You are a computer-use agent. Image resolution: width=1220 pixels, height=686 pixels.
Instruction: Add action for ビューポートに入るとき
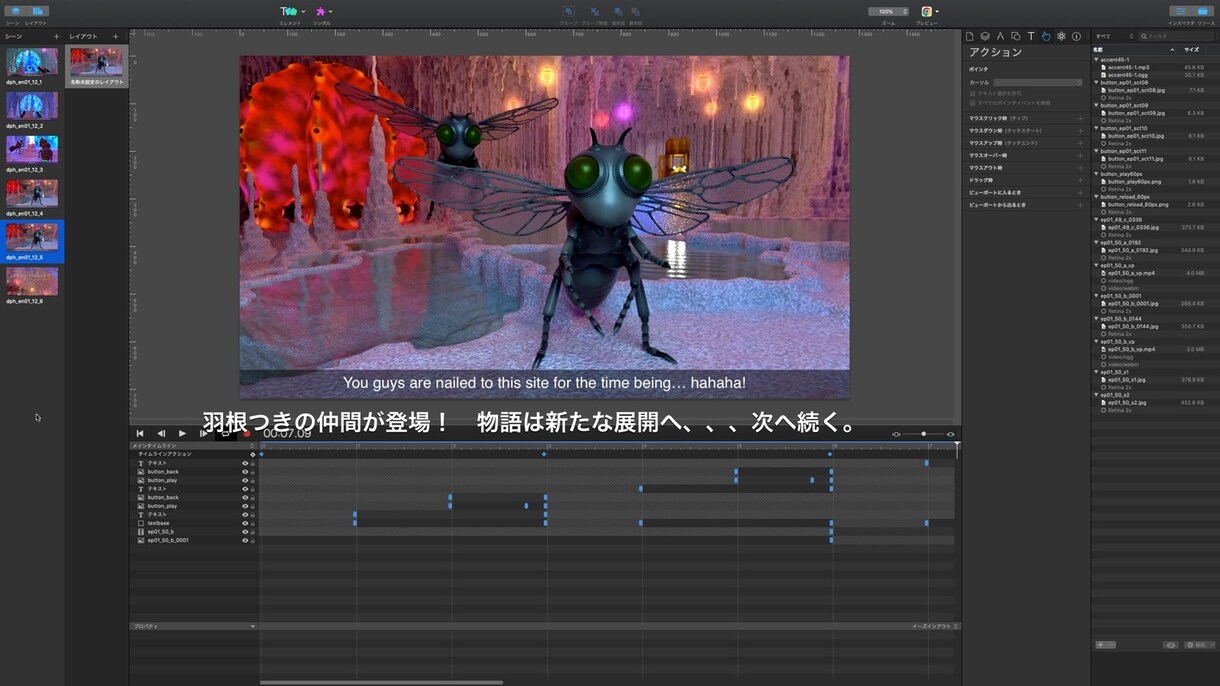(x=1080, y=192)
